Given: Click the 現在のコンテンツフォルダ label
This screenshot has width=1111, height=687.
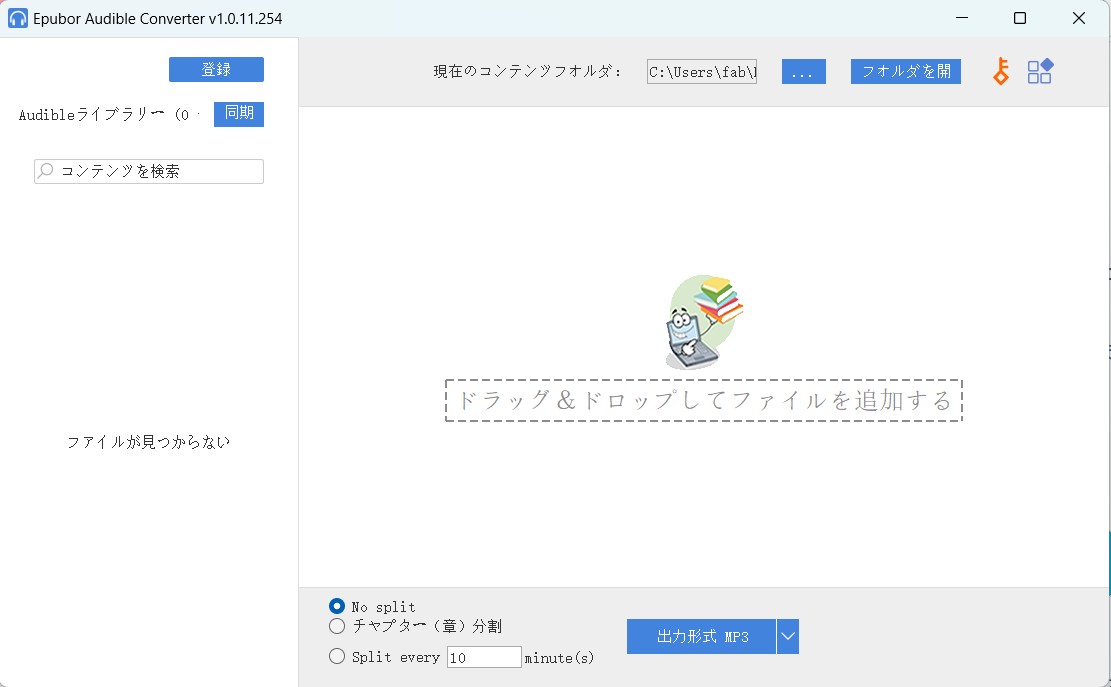Looking at the screenshot, I should click(528, 72).
